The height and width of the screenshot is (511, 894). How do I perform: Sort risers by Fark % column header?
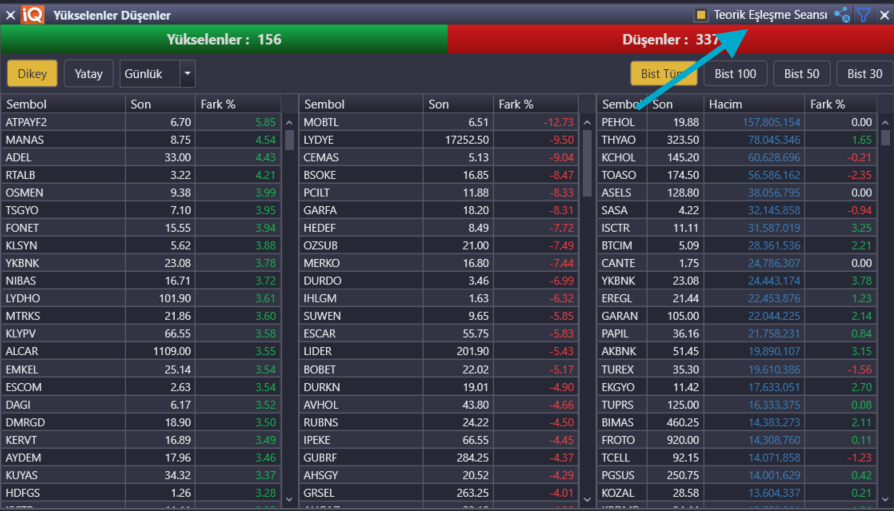pos(238,104)
